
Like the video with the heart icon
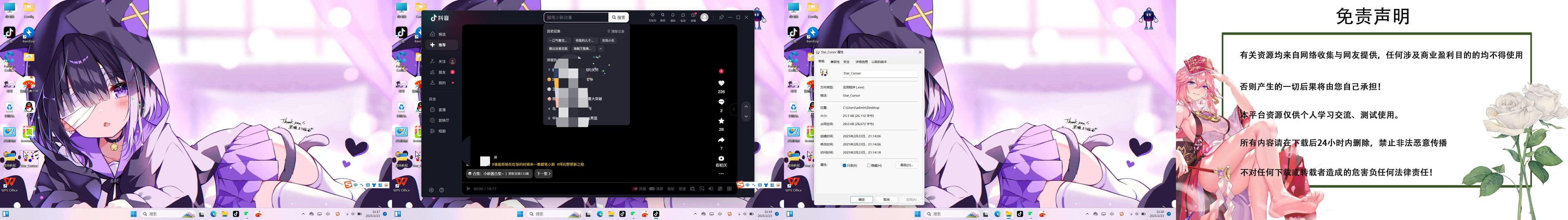point(721,83)
